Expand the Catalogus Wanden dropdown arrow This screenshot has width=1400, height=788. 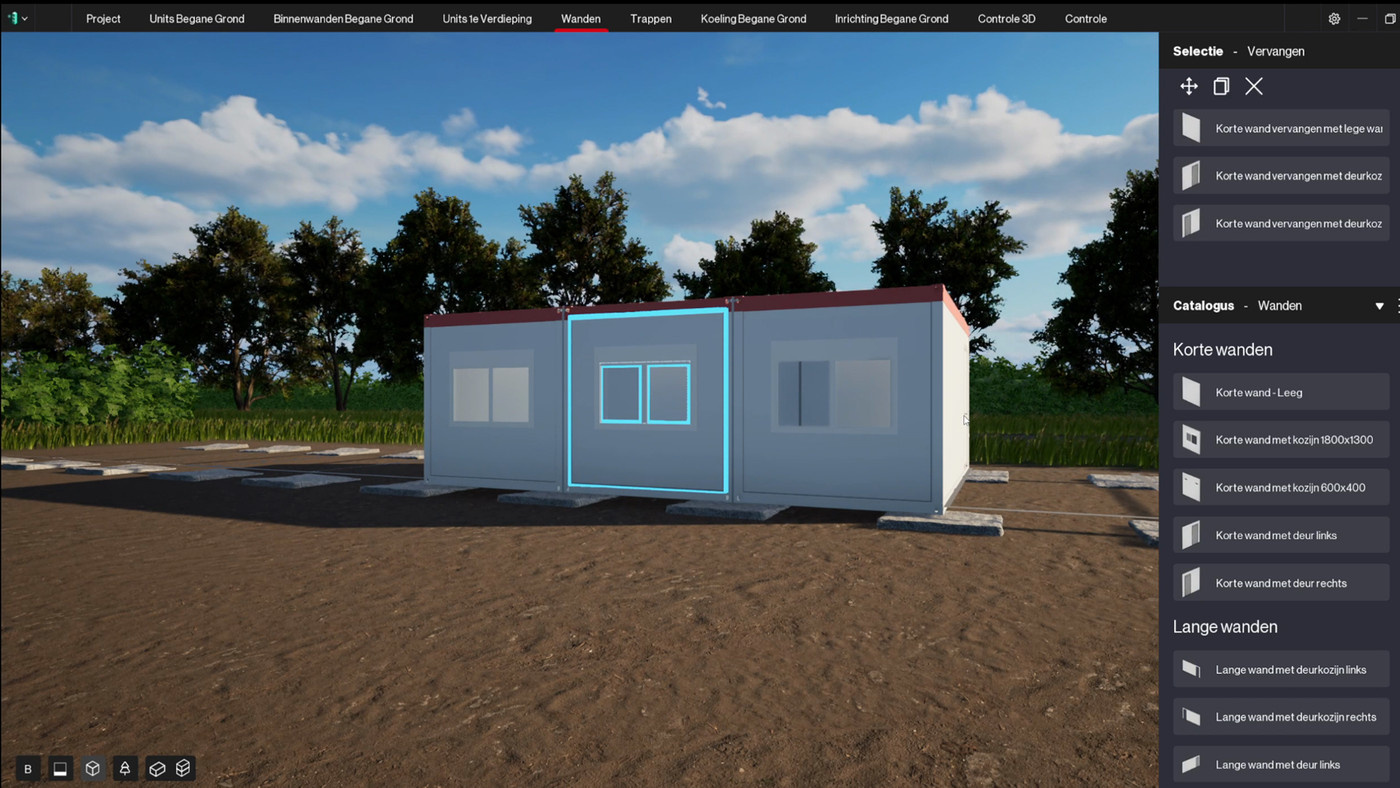pos(1380,306)
